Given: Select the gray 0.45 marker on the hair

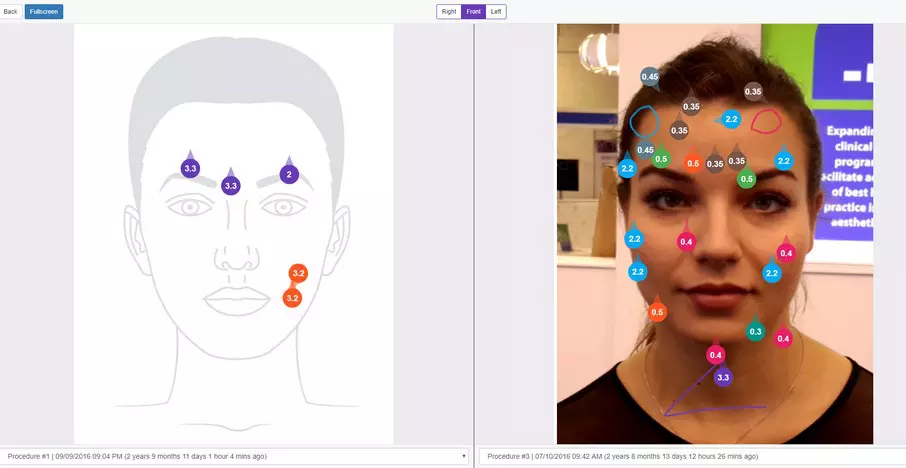Looking at the screenshot, I should tap(650, 77).
